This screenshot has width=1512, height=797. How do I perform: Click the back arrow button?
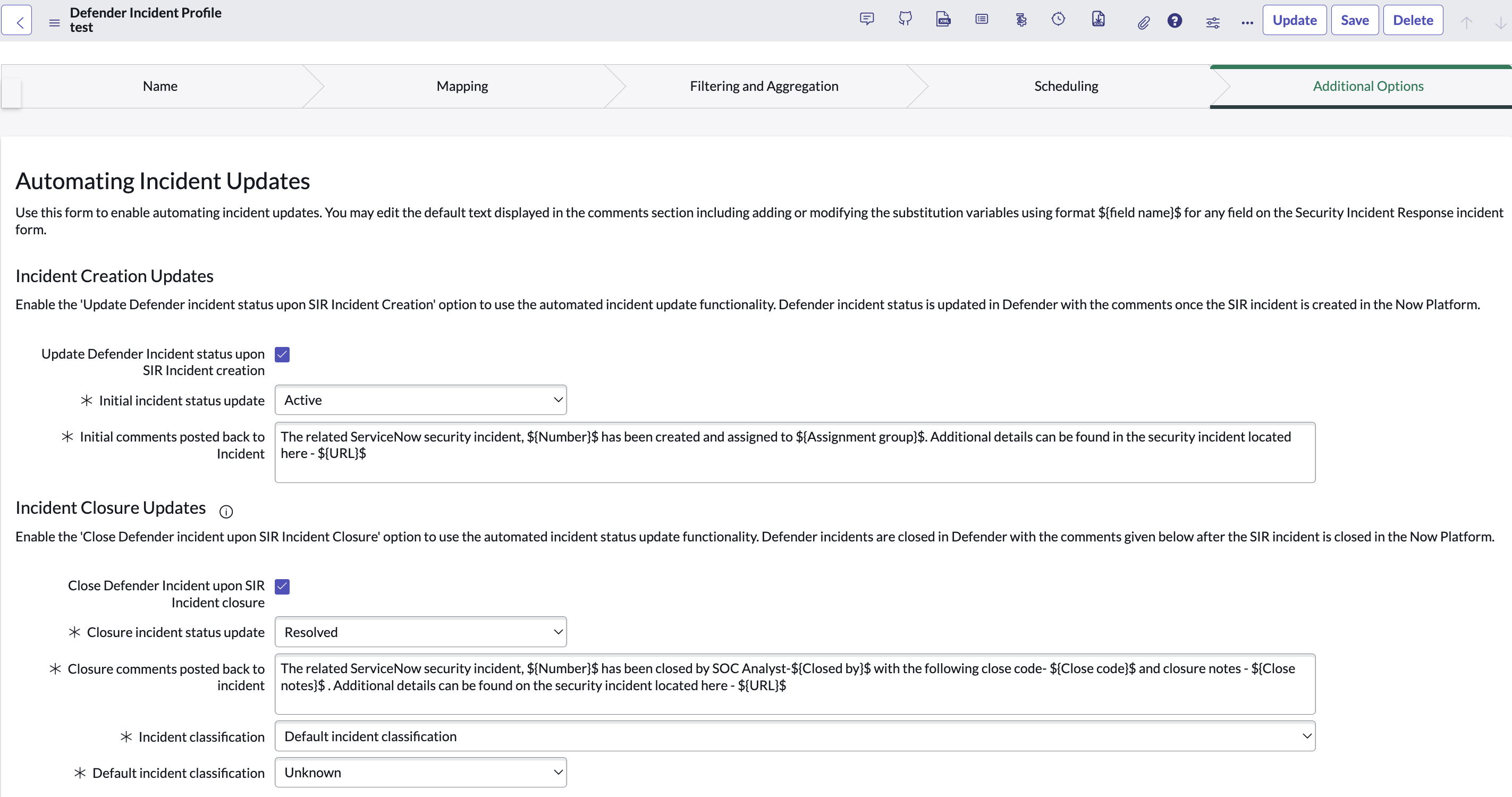[x=17, y=21]
